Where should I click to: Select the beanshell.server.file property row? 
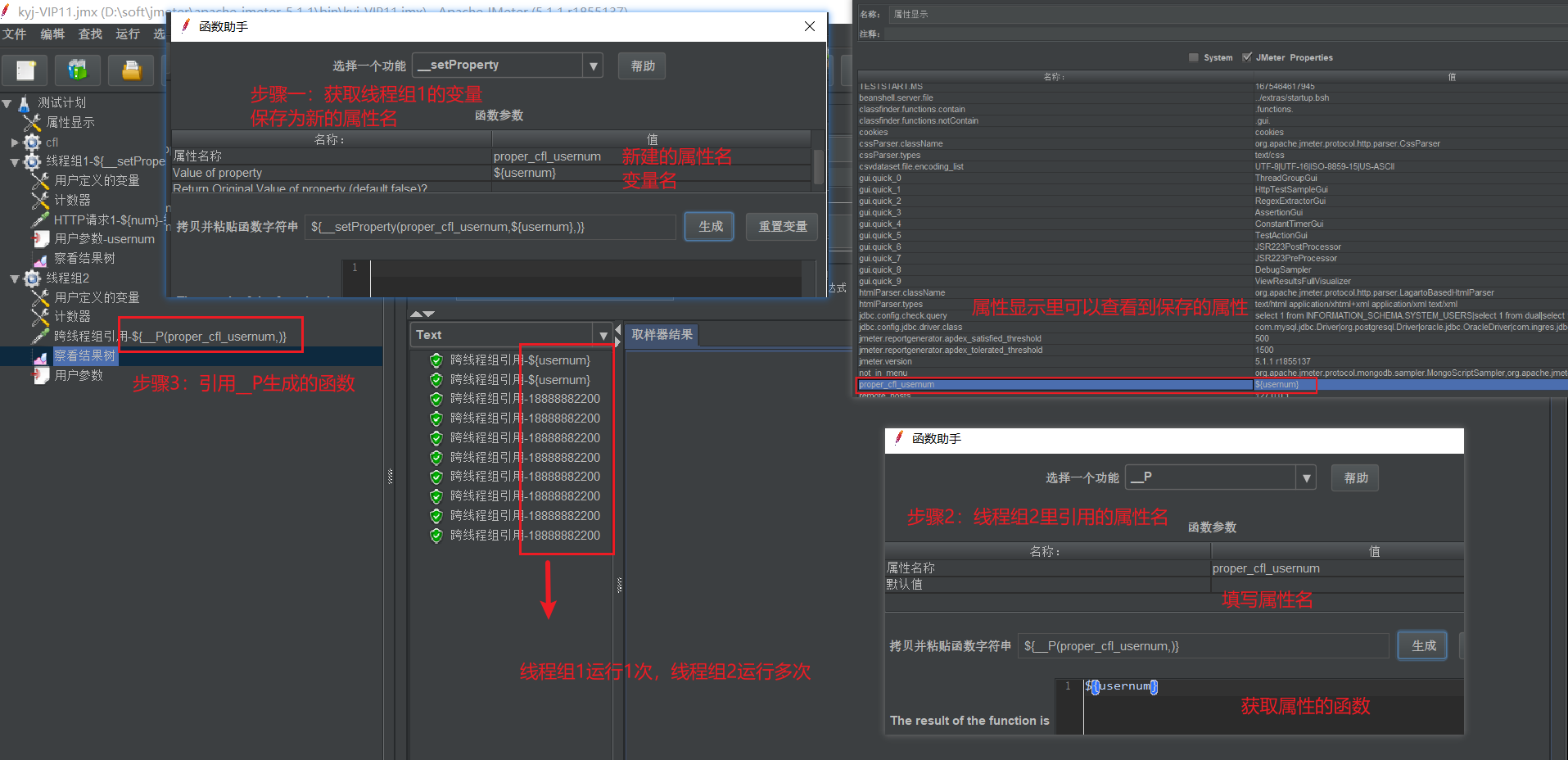point(1212,98)
